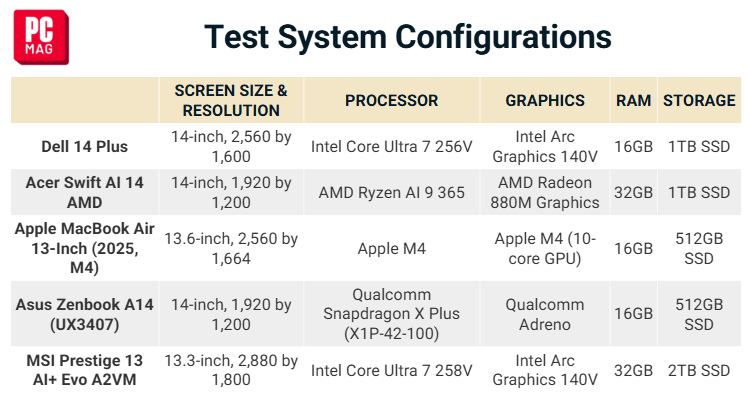The height and width of the screenshot is (399, 750).
Task: Select the Acer Swift AI 14 AMD row label
Action: click(x=85, y=192)
